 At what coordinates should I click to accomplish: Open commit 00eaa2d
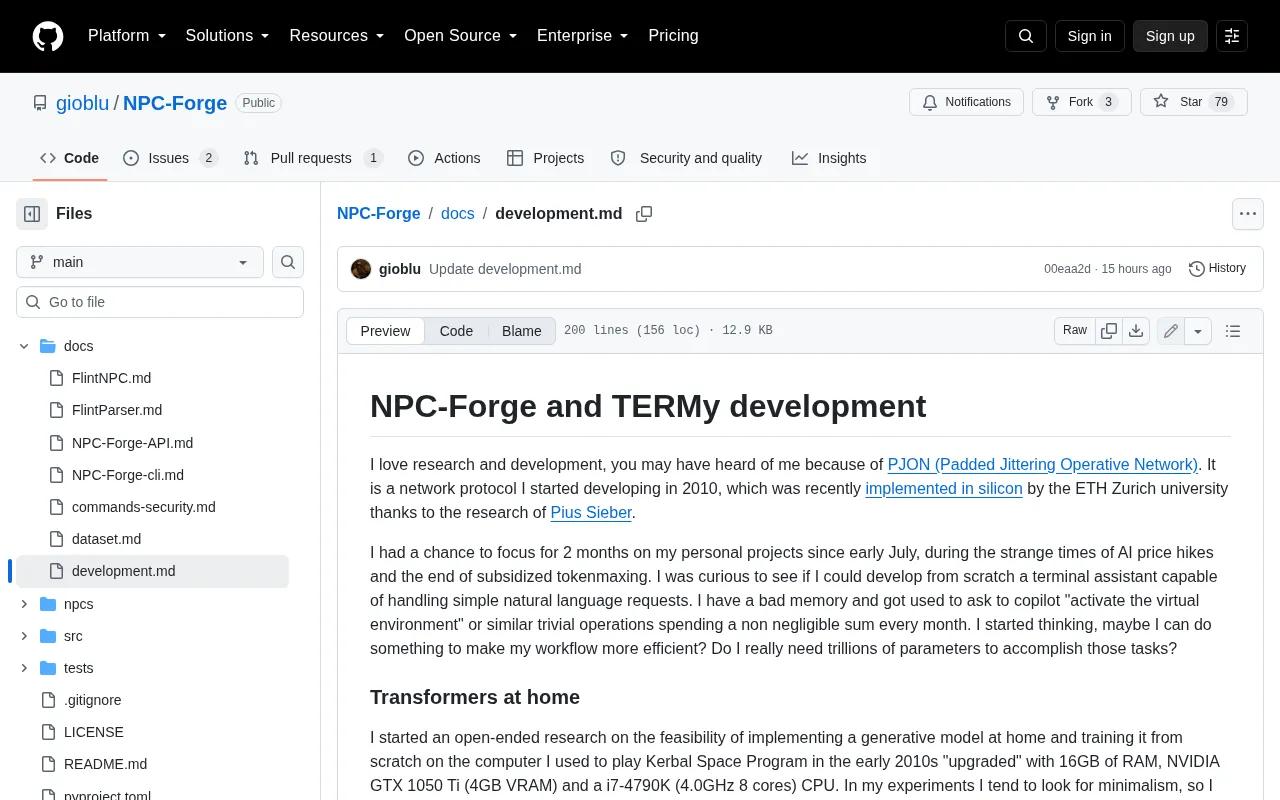[1067, 269]
